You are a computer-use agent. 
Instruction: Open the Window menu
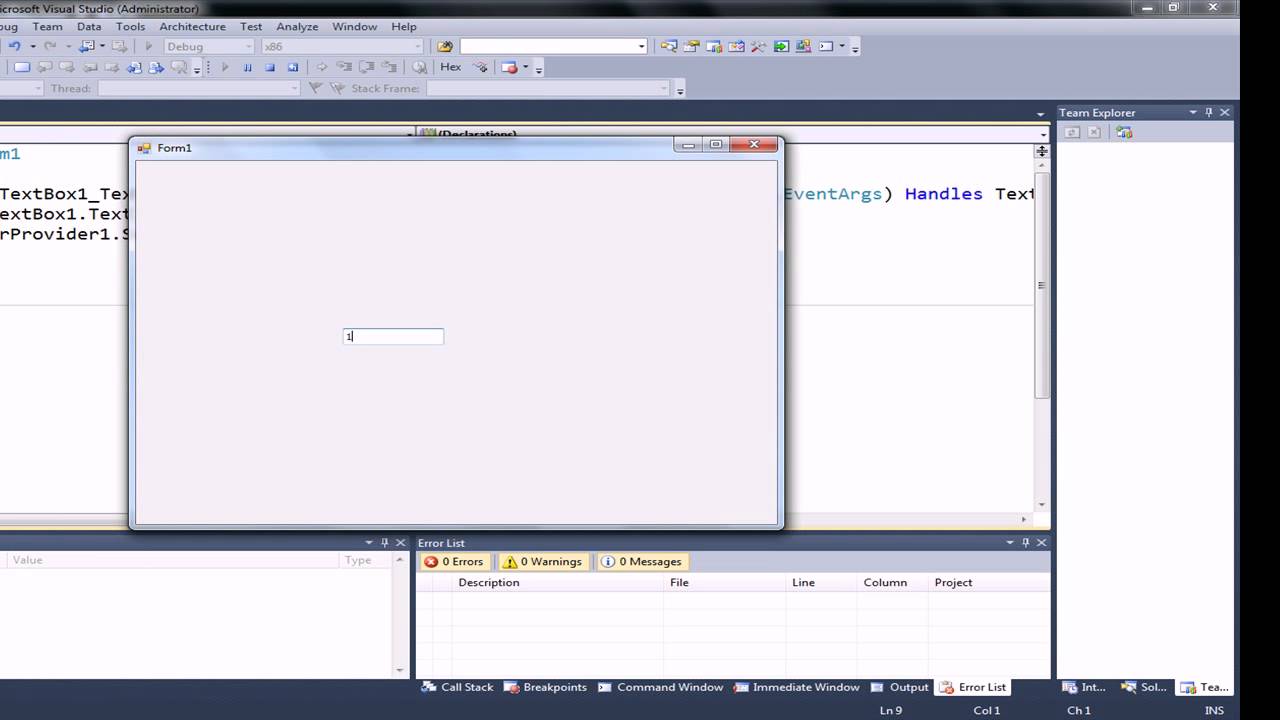click(355, 26)
